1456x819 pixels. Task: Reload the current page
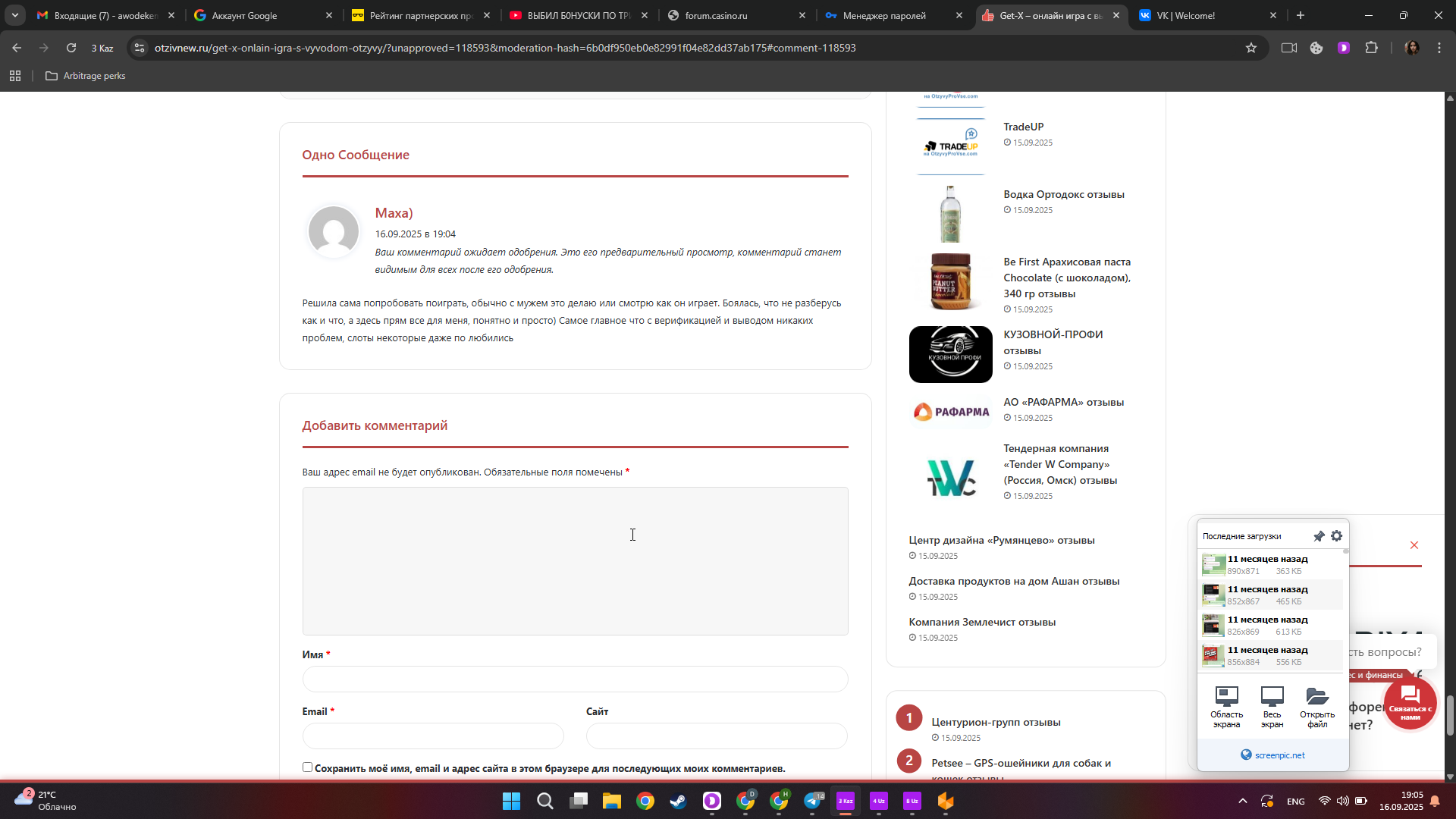[71, 48]
